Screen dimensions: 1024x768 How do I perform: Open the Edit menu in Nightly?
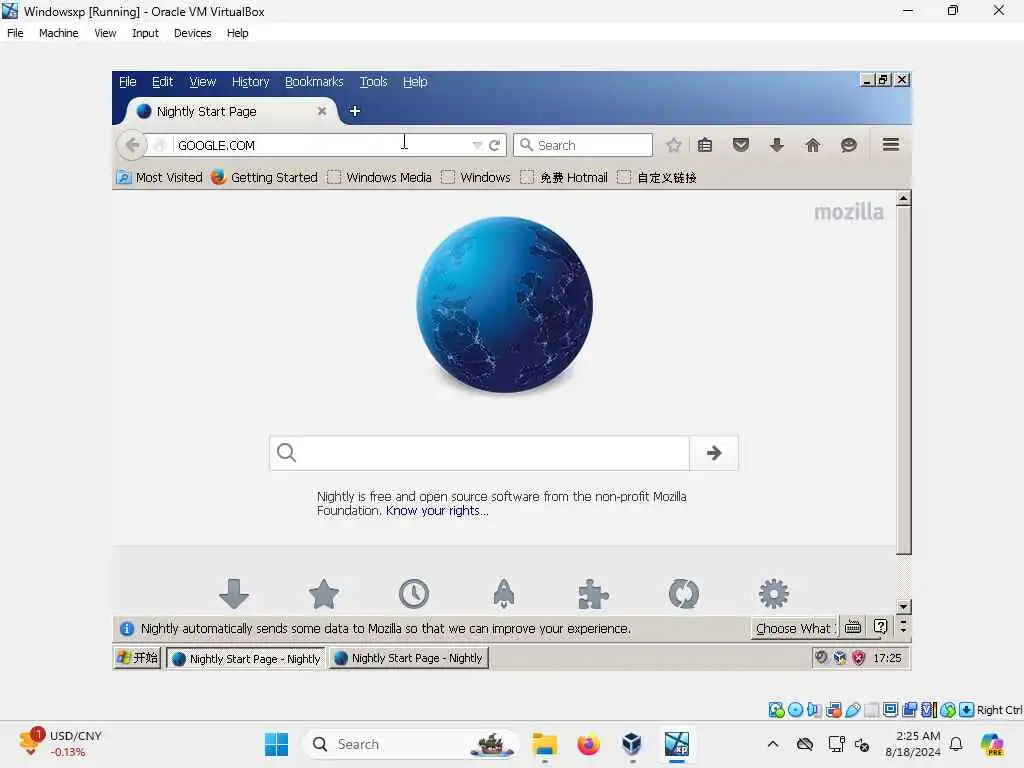162,82
